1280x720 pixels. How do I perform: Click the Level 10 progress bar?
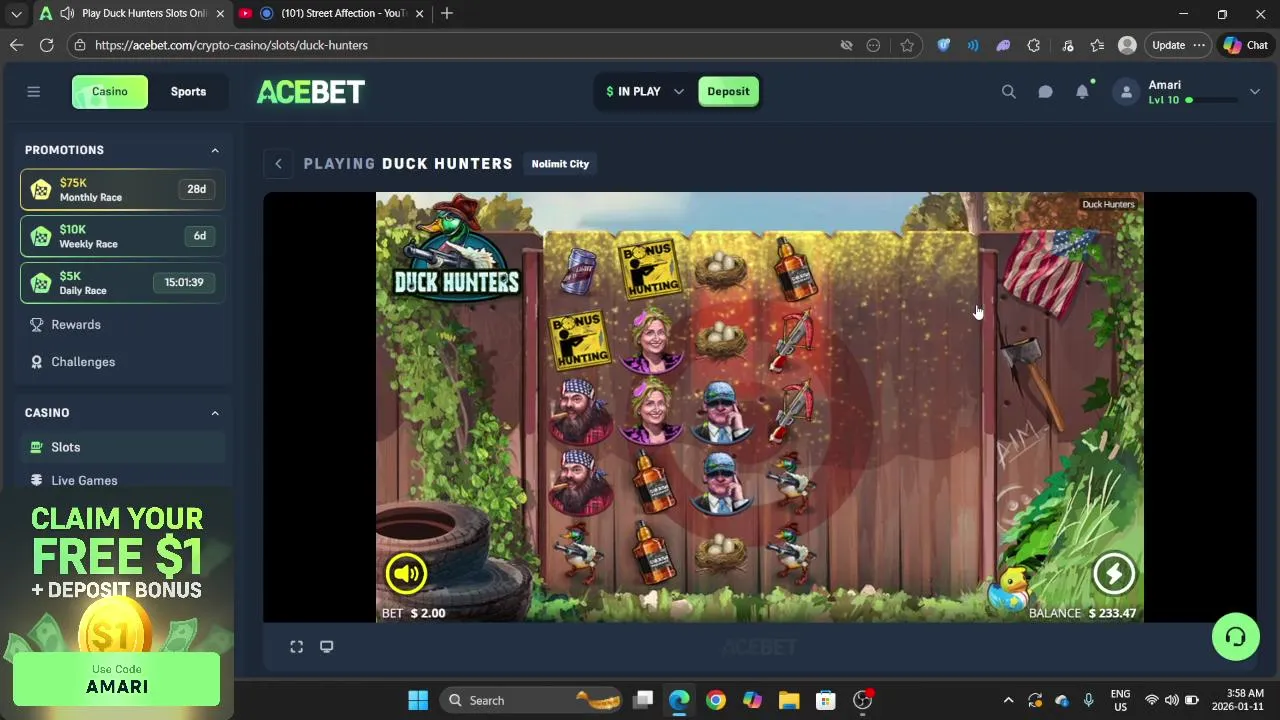click(x=1214, y=100)
